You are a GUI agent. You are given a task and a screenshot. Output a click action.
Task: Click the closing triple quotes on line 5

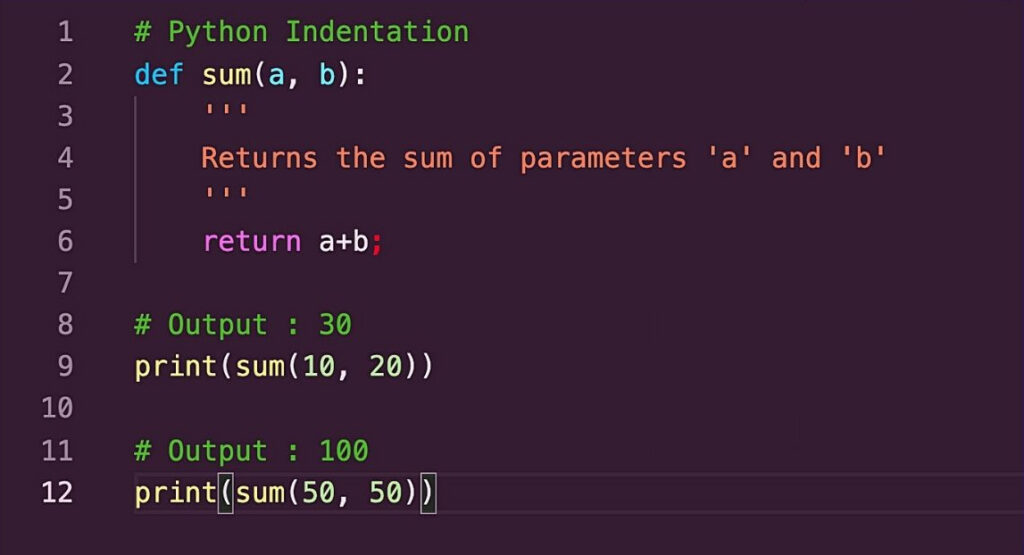click(x=225, y=198)
